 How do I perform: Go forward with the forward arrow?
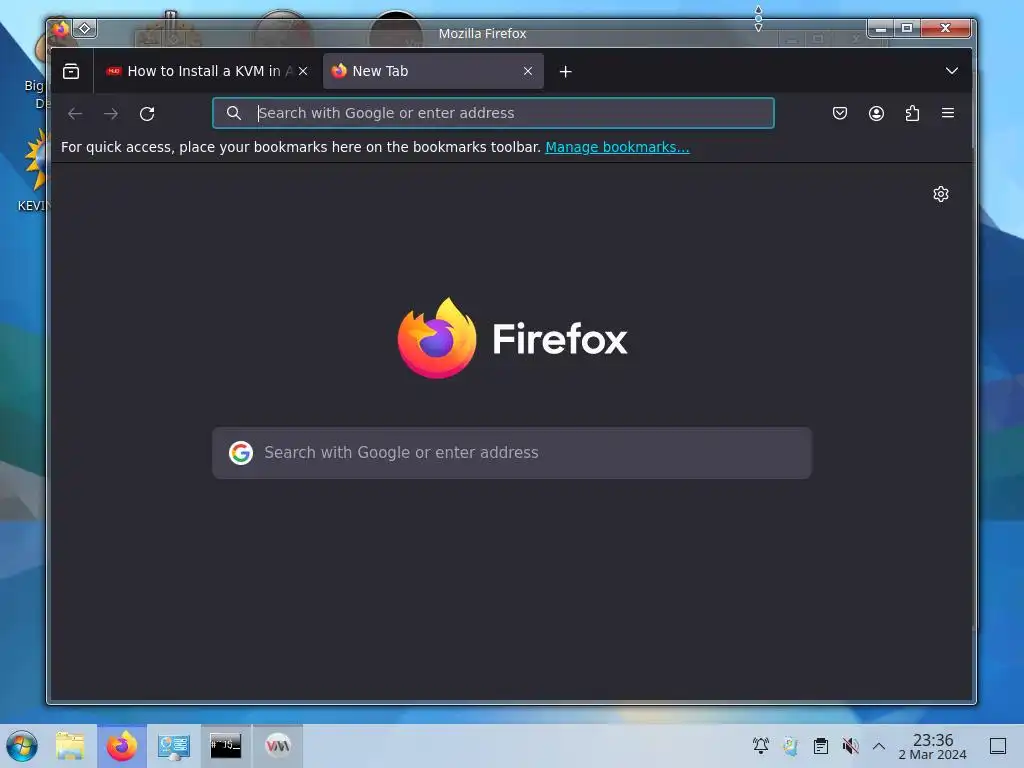(111, 114)
